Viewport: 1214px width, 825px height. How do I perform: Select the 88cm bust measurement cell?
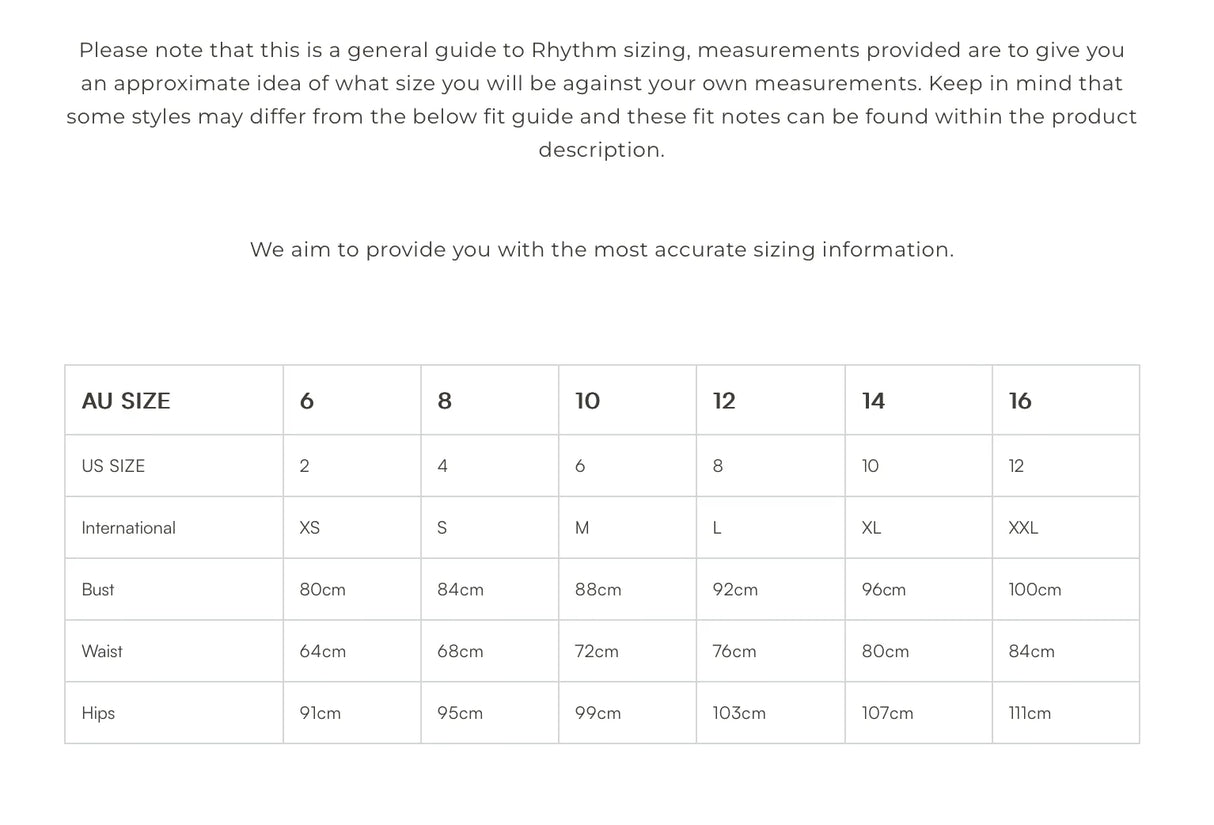(x=598, y=590)
